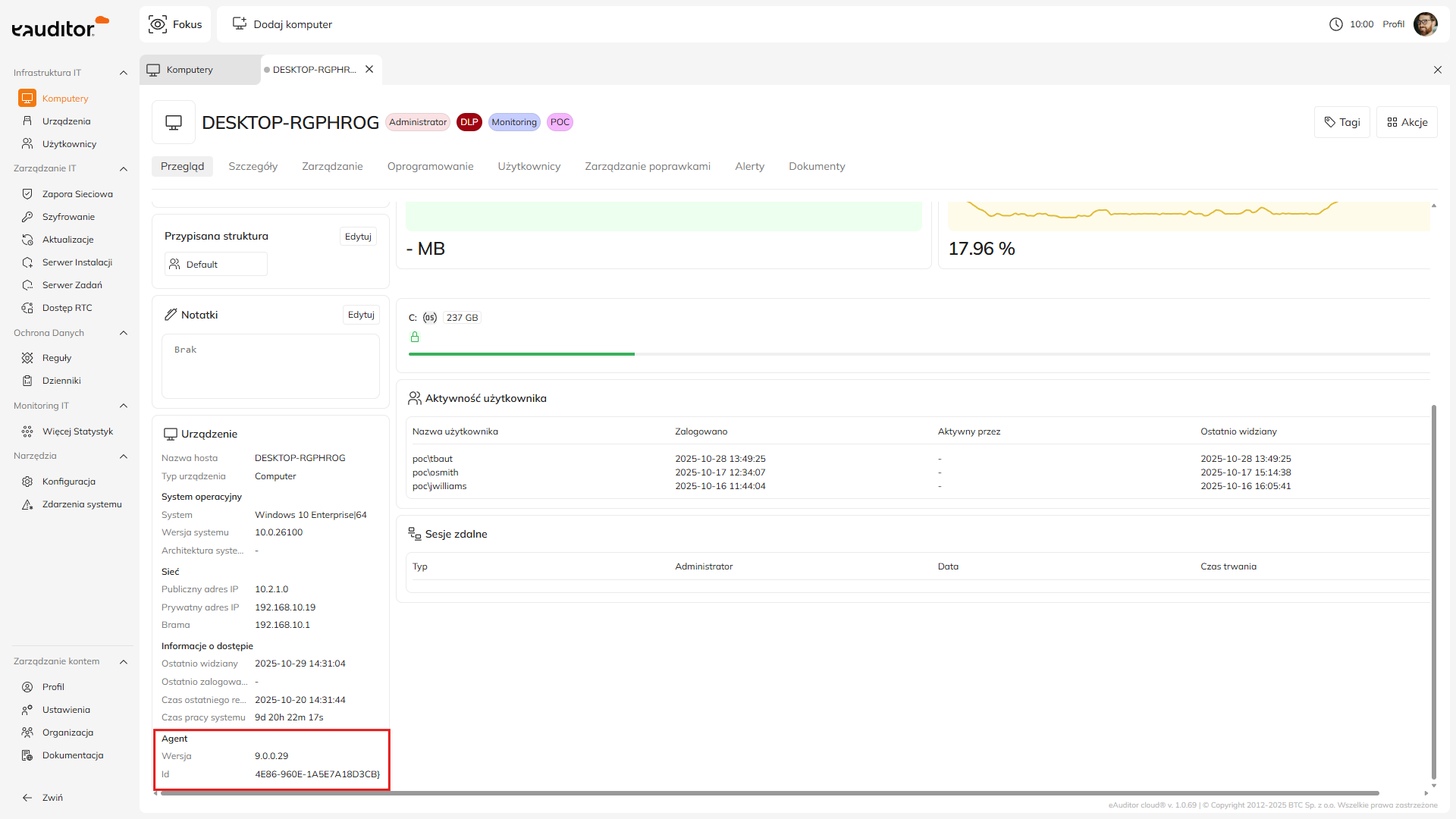Image resolution: width=1456 pixels, height=819 pixels.
Task: Close the DESKTOP-RGPHR... tab
Action: pyautogui.click(x=369, y=69)
